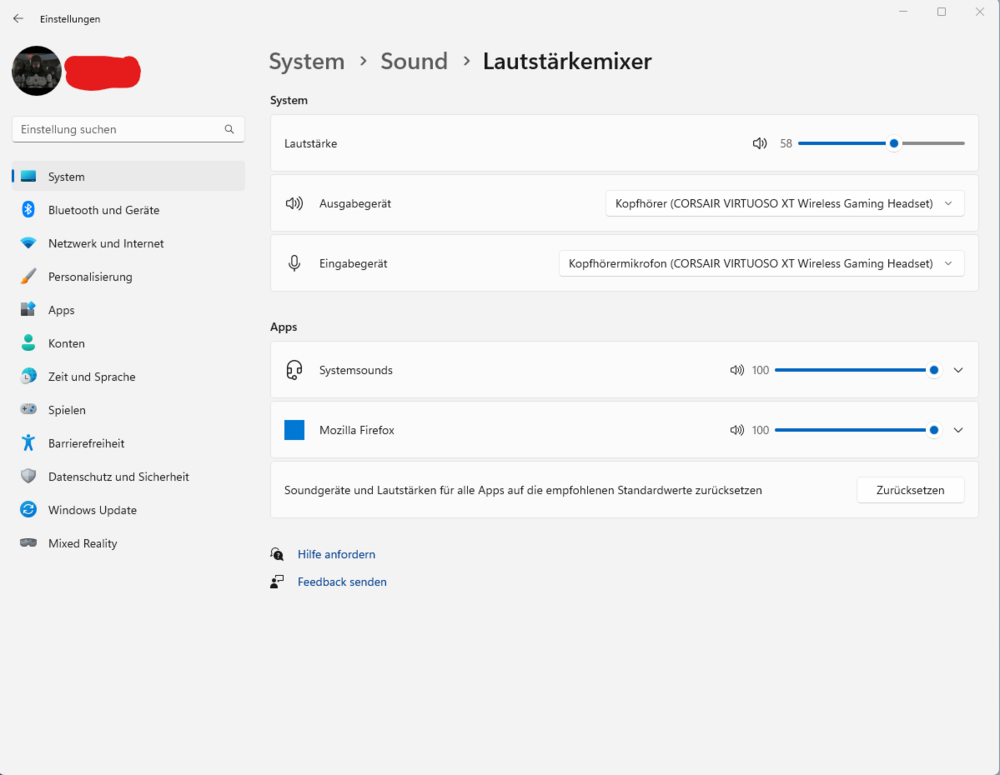
Task: Click the Datenschutz und Sicherheit shield icon
Action: [27, 476]
